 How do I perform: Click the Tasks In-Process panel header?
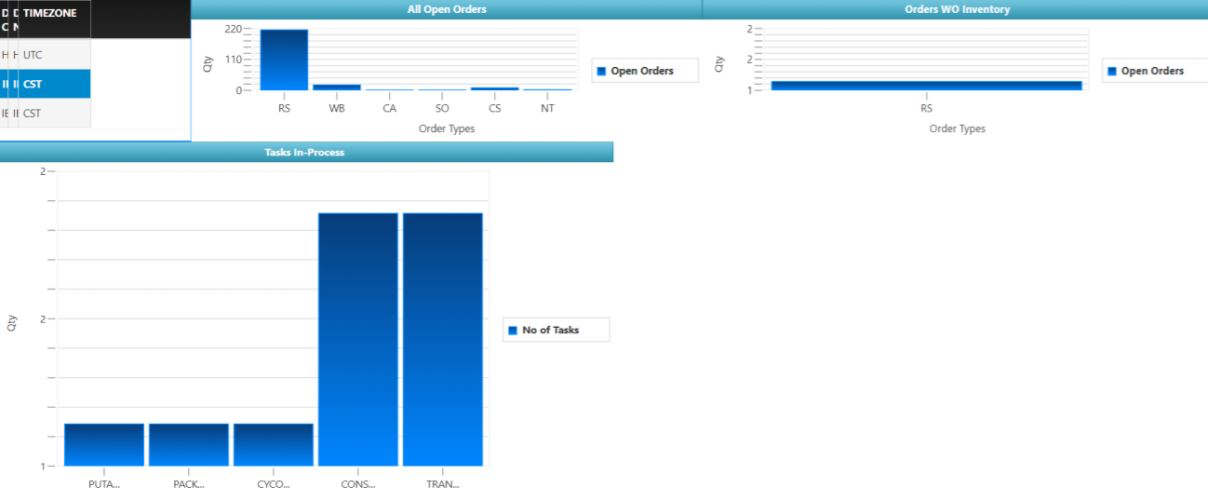coord(306,152)
